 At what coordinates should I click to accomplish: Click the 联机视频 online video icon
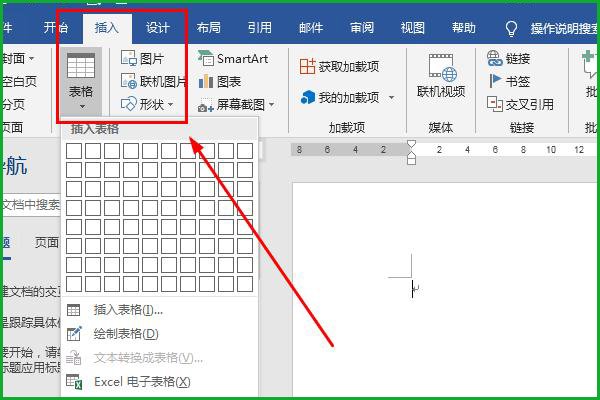(x=442, y=68)
